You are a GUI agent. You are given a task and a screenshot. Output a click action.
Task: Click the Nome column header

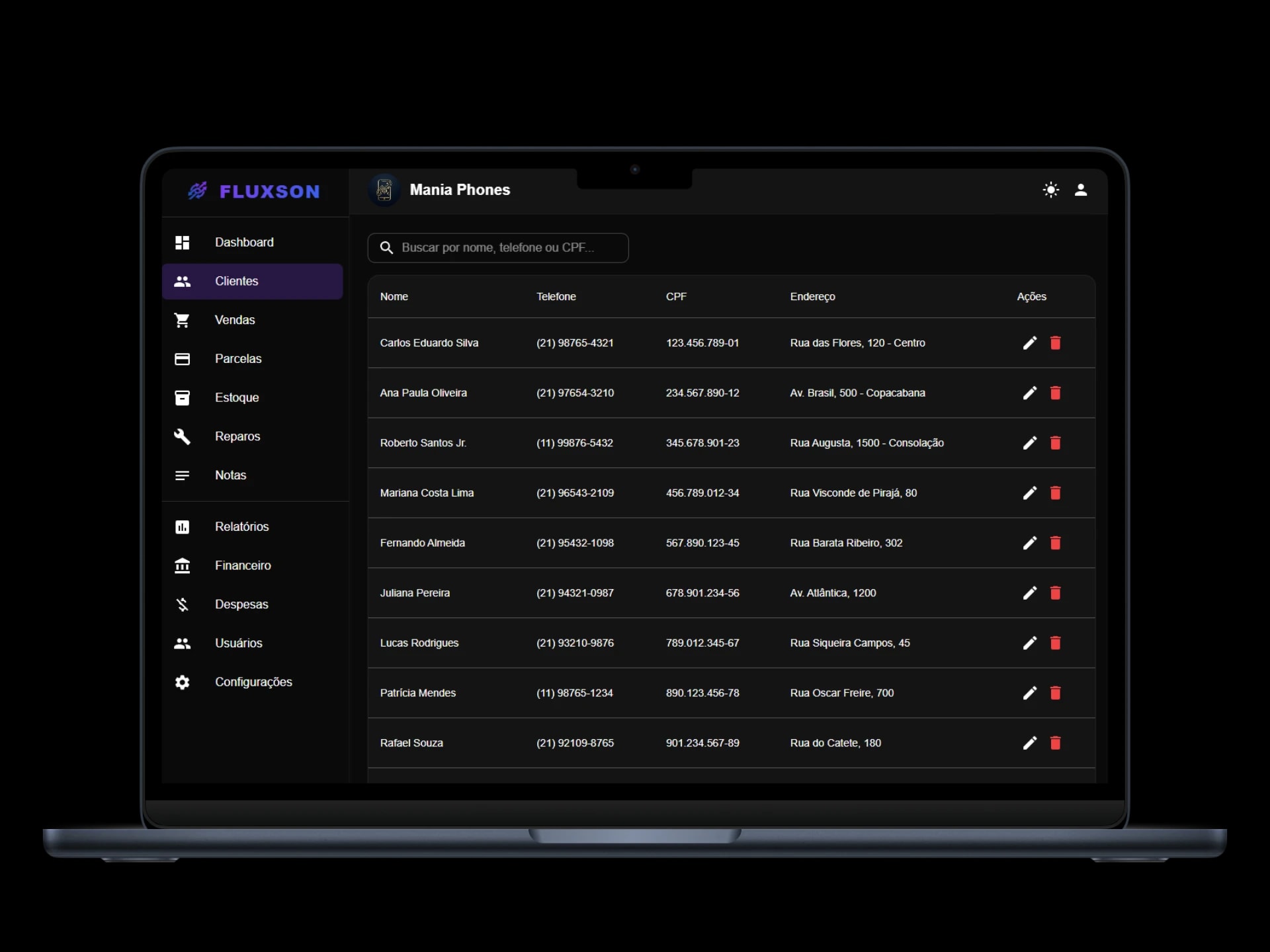394,297
